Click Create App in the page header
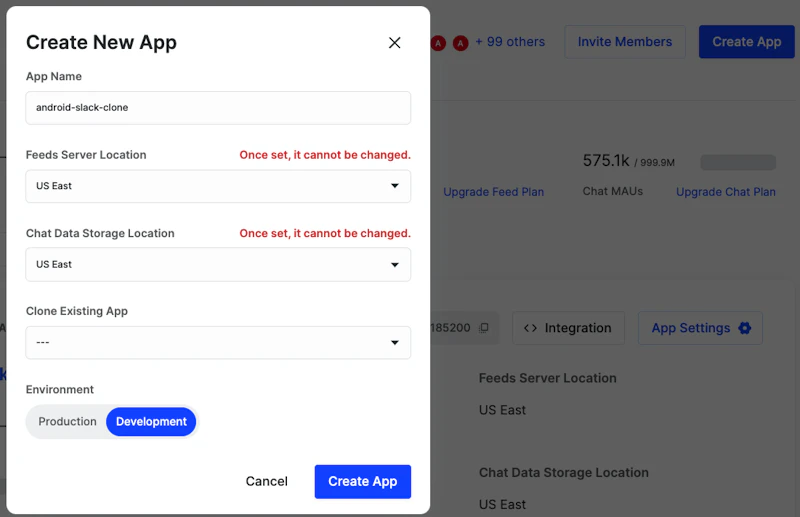 746,42
